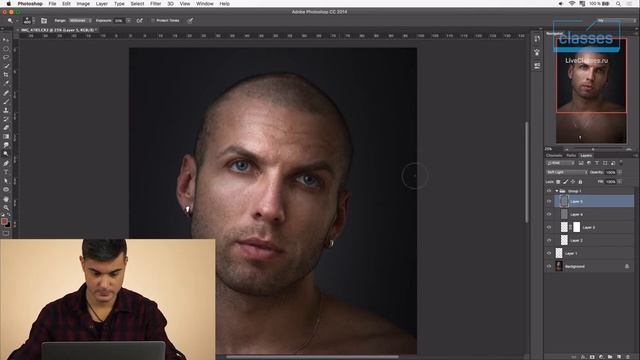Open the File menu

click(52, 4)
